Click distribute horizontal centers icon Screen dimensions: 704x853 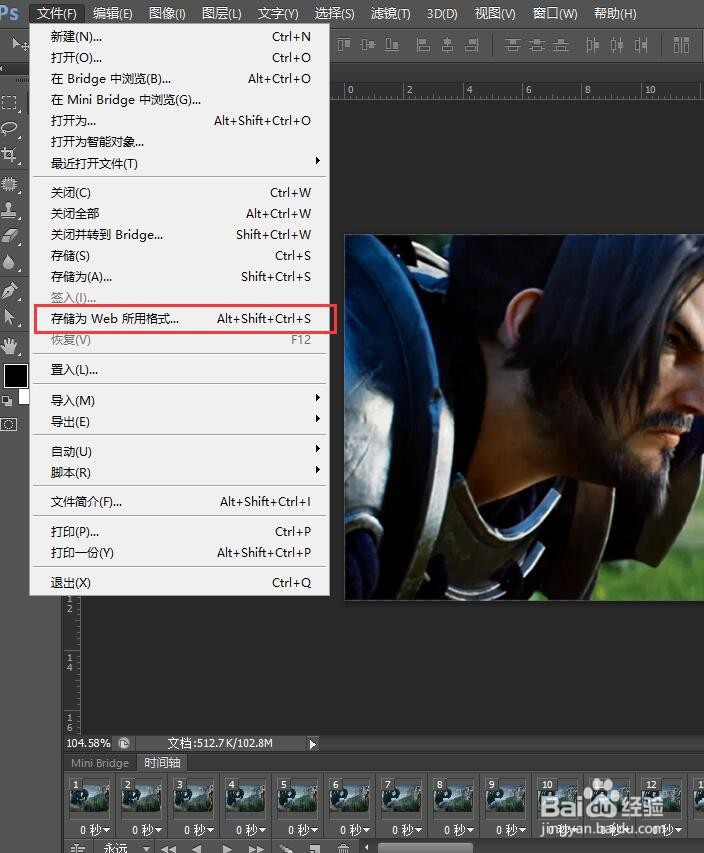tap(617, 45)
